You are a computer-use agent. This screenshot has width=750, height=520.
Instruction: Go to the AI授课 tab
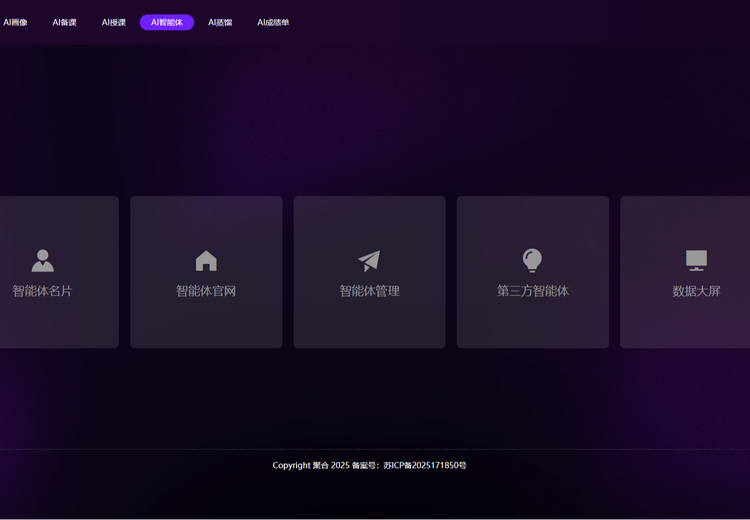114,22
